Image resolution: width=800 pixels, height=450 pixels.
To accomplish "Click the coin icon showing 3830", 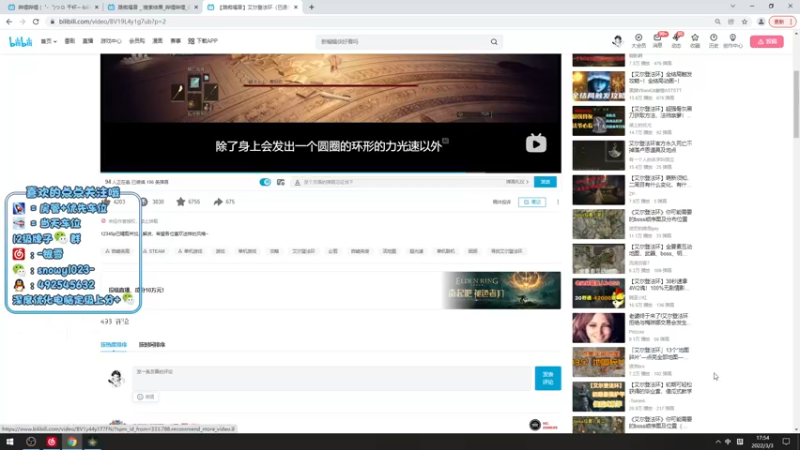I will pyautogui.click(x=144, y=202).
